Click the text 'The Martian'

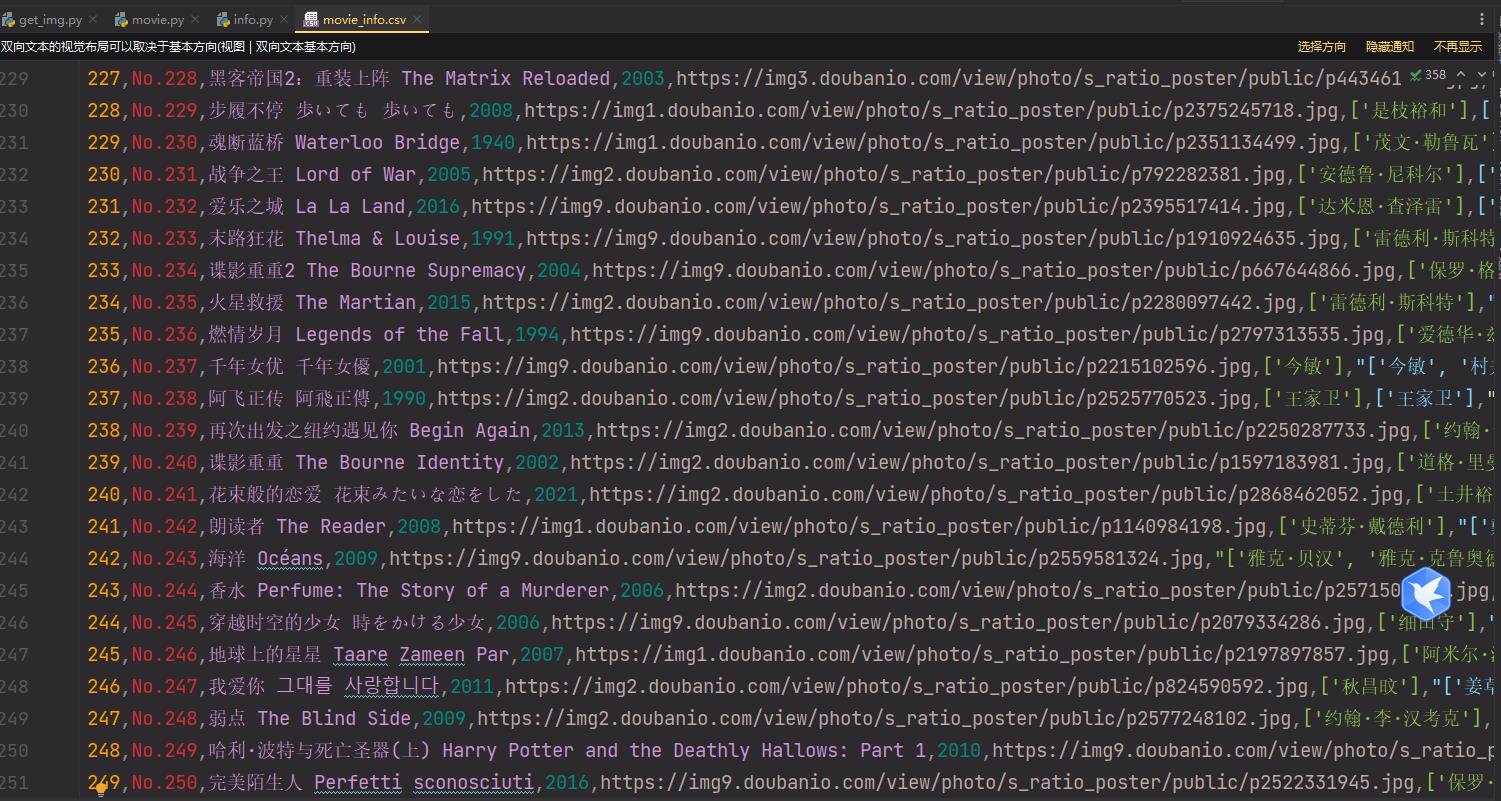click(x=355, y=302)
